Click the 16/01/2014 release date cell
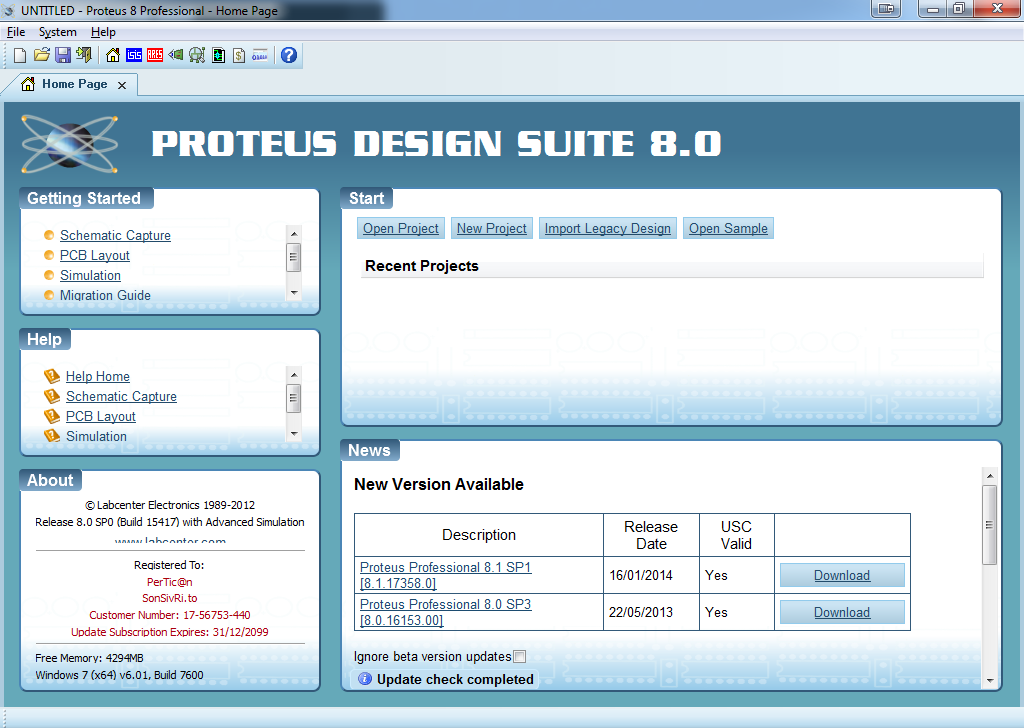The image size is (1024, 728). [651, 575]
